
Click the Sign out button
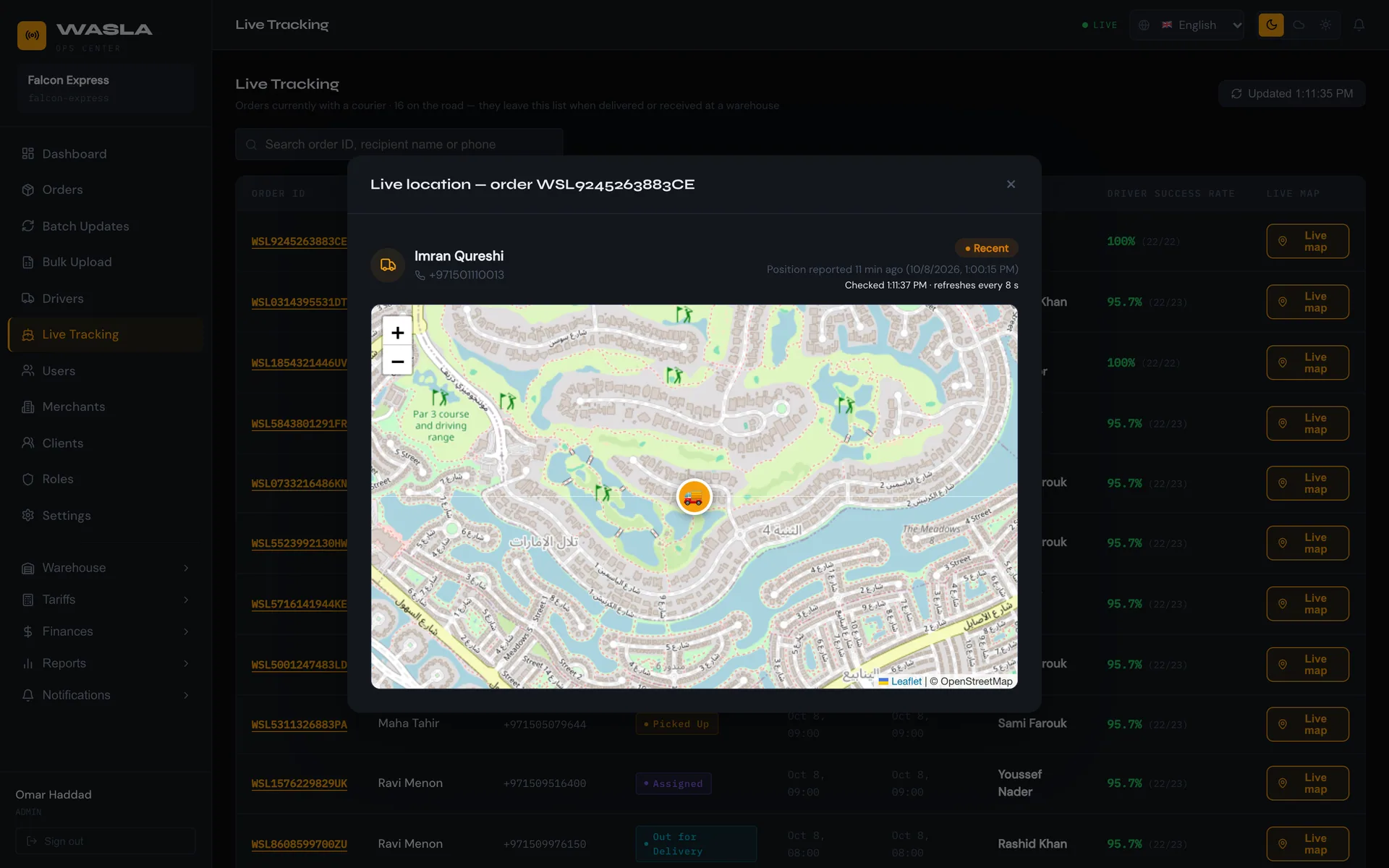[x=106, y=841]
